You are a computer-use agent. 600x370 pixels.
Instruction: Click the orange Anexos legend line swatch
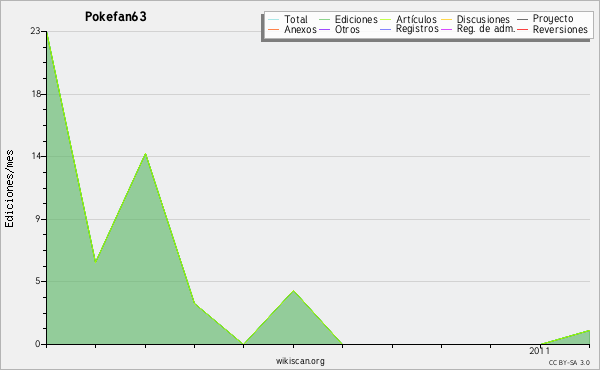pos(274,29)
